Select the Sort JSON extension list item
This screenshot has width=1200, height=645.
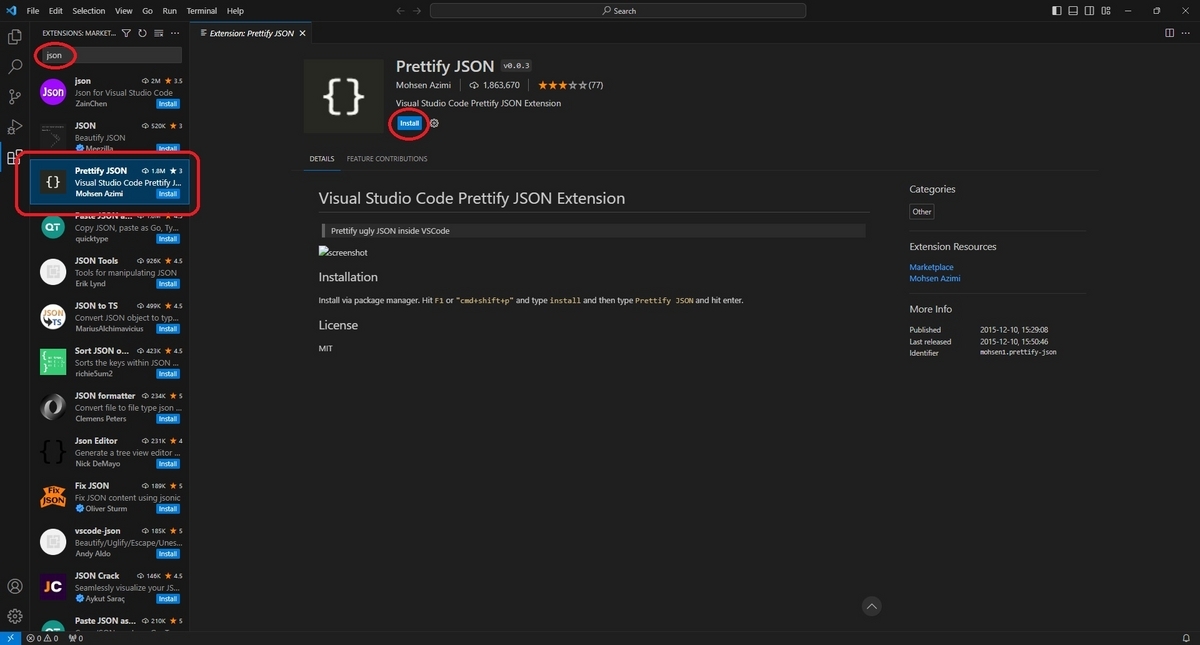coord(110,362)
